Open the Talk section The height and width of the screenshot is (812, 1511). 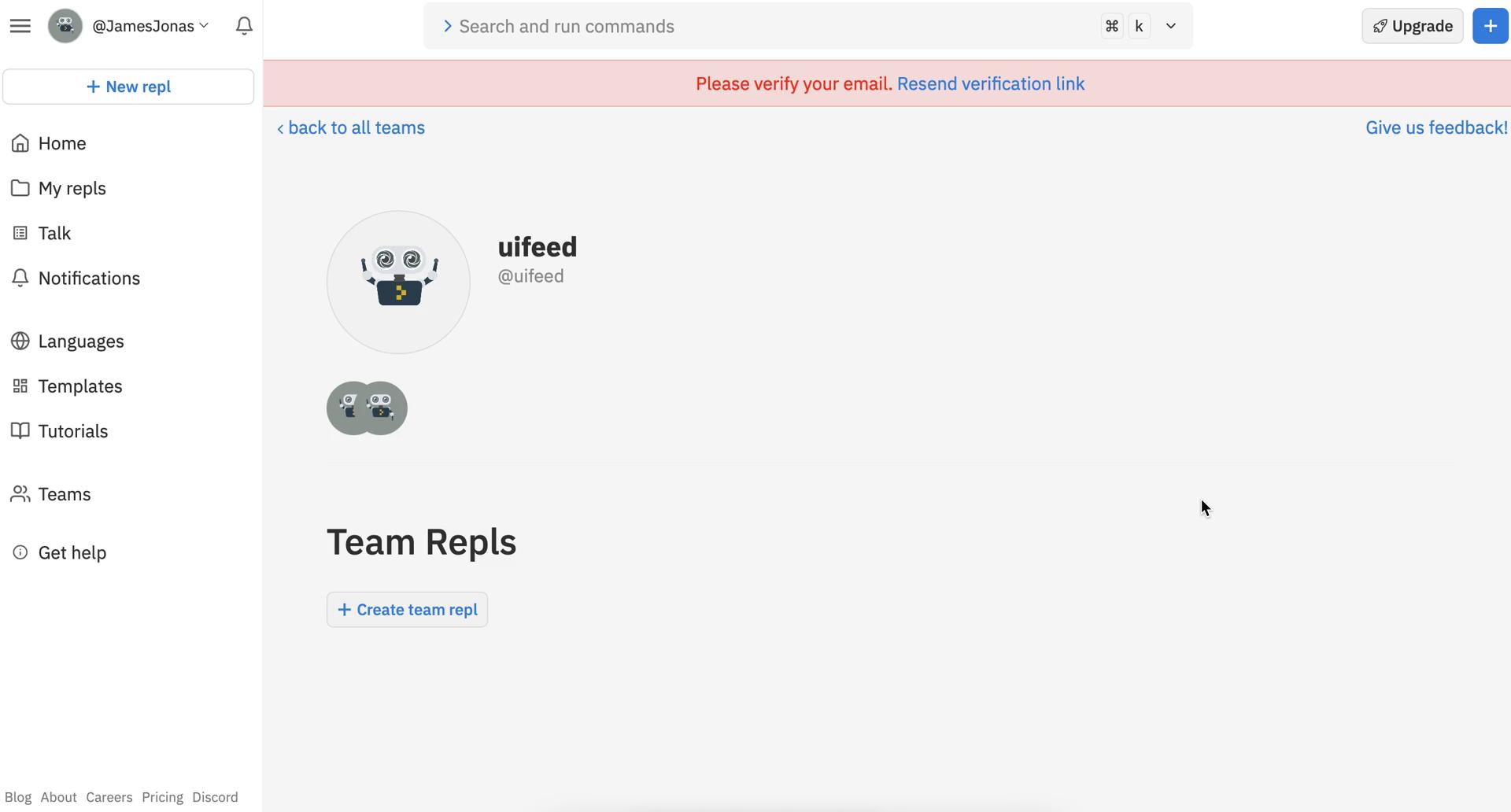pos(54,233)
